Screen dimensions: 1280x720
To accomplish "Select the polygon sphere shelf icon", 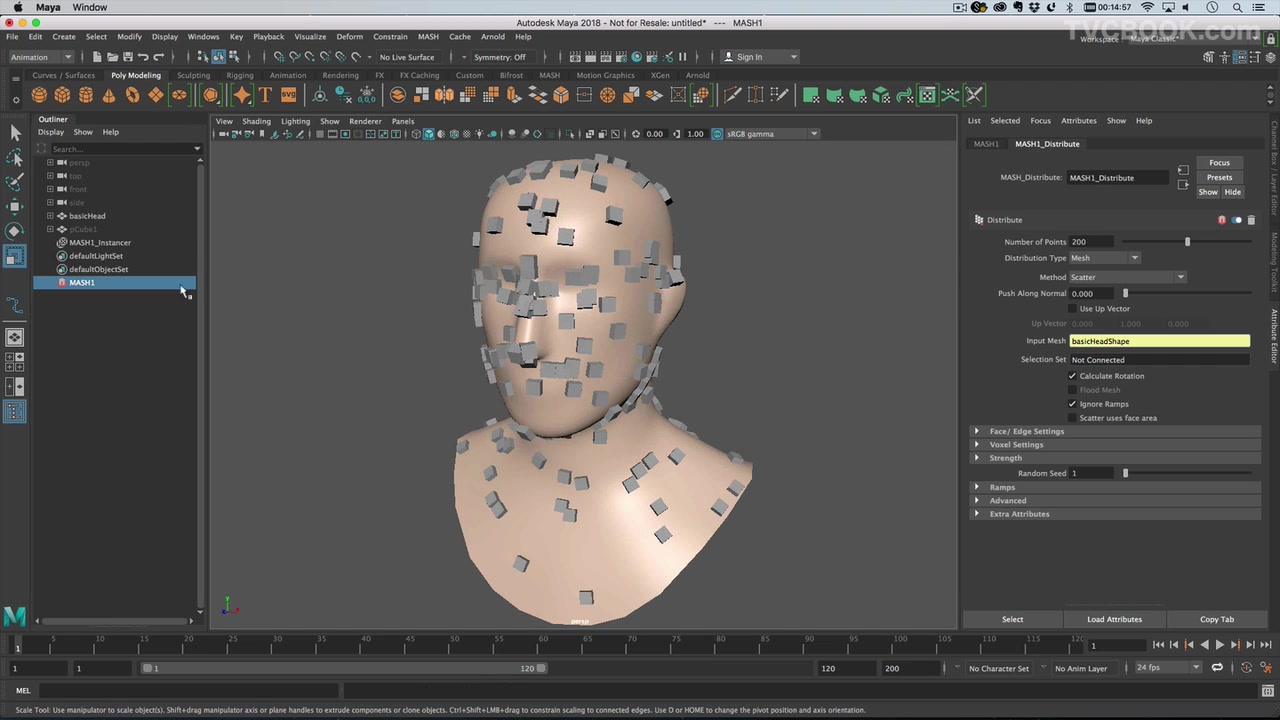I will tap(39, 95).
